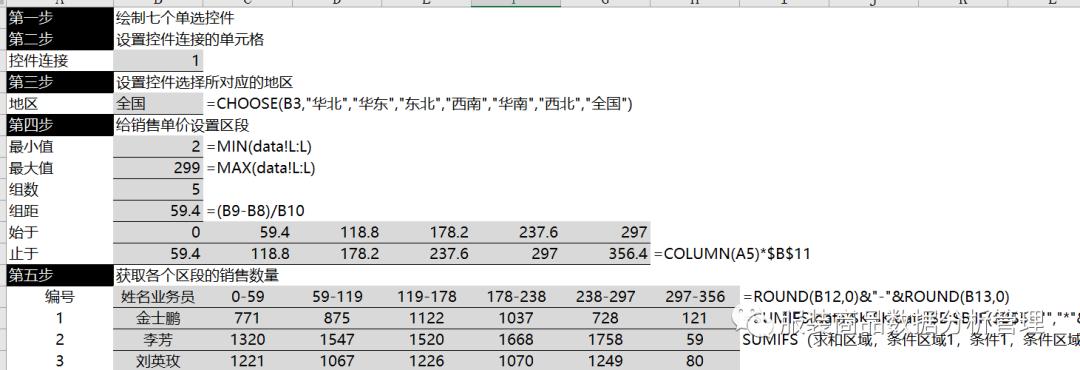The image size is (1080, 370).
Task: Select the 姓名业务员 header cell
Action: 158,297
